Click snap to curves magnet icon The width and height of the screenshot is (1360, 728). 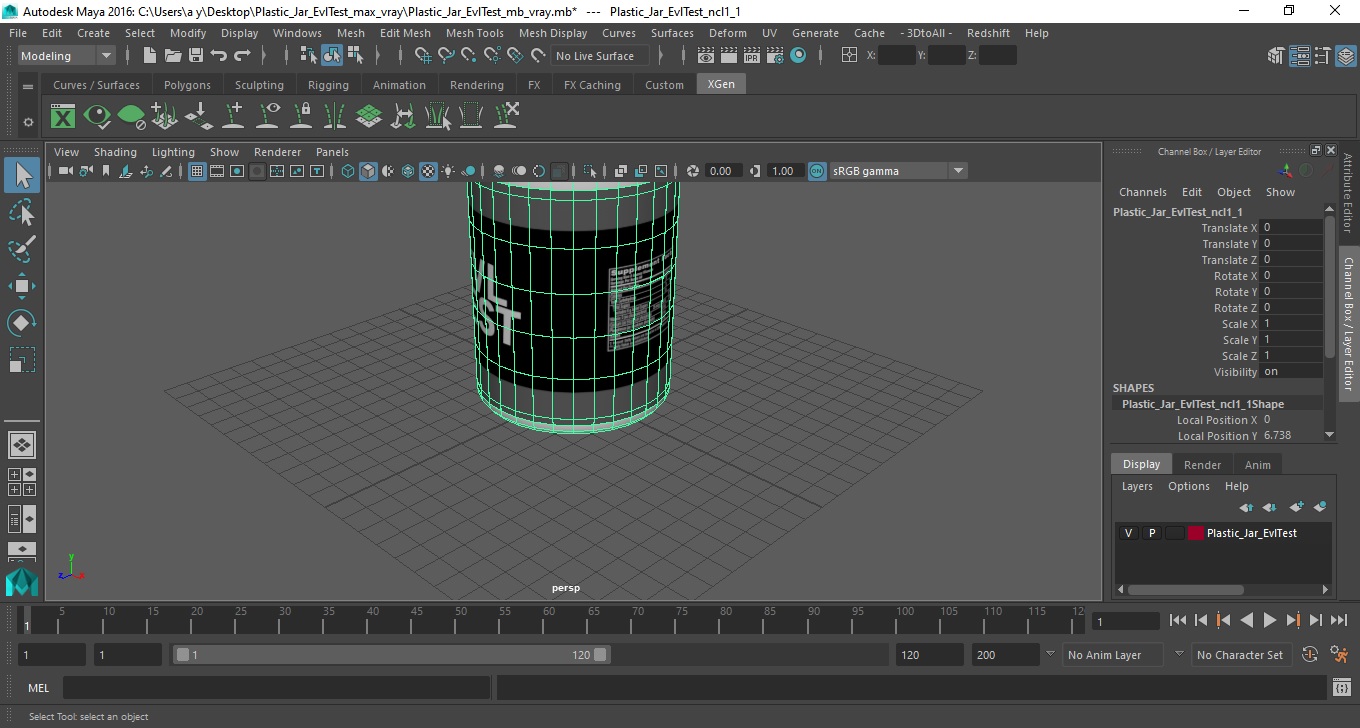coord(445,56)
